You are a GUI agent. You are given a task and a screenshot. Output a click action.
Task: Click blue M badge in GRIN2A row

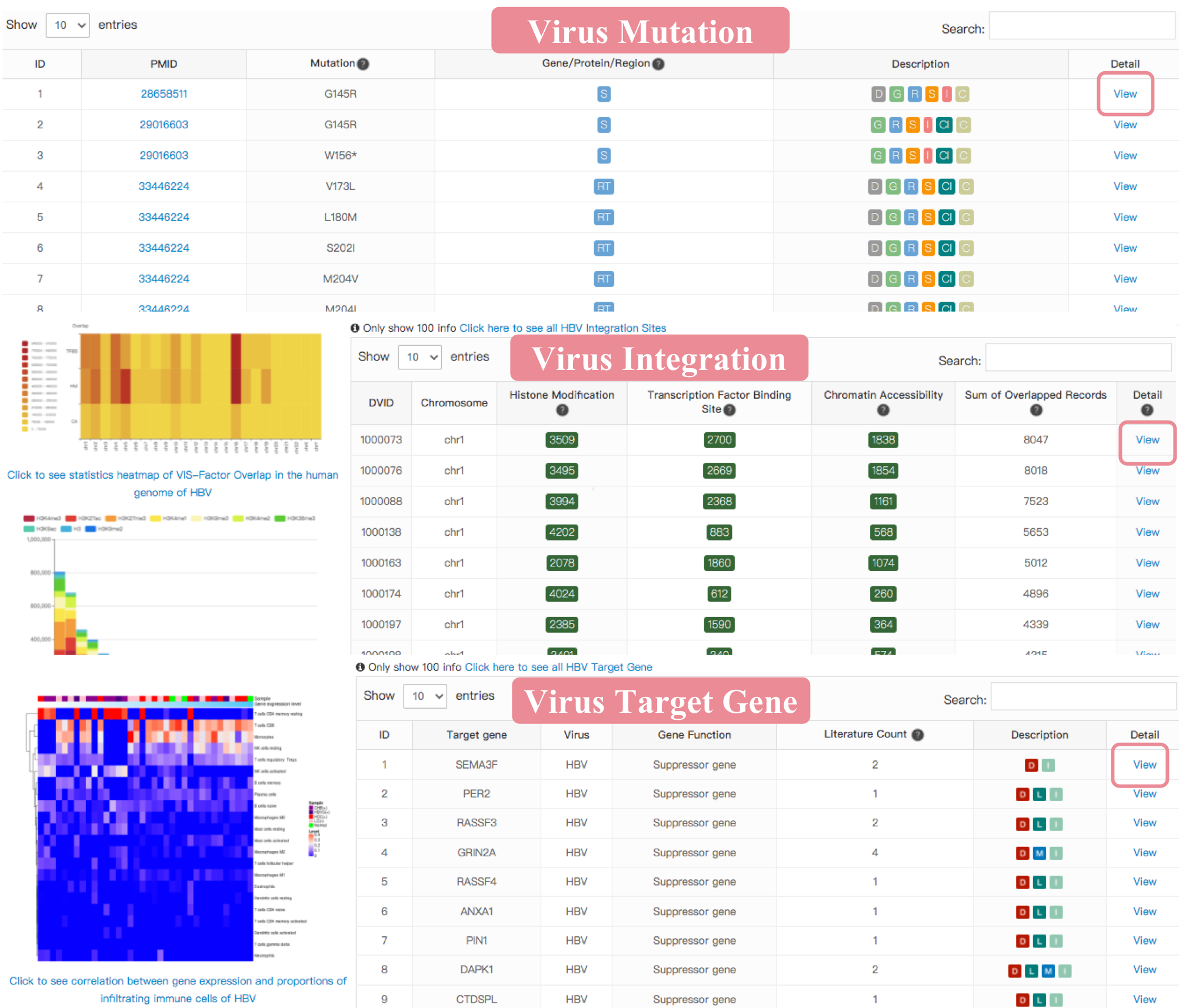click(1040, 853)
